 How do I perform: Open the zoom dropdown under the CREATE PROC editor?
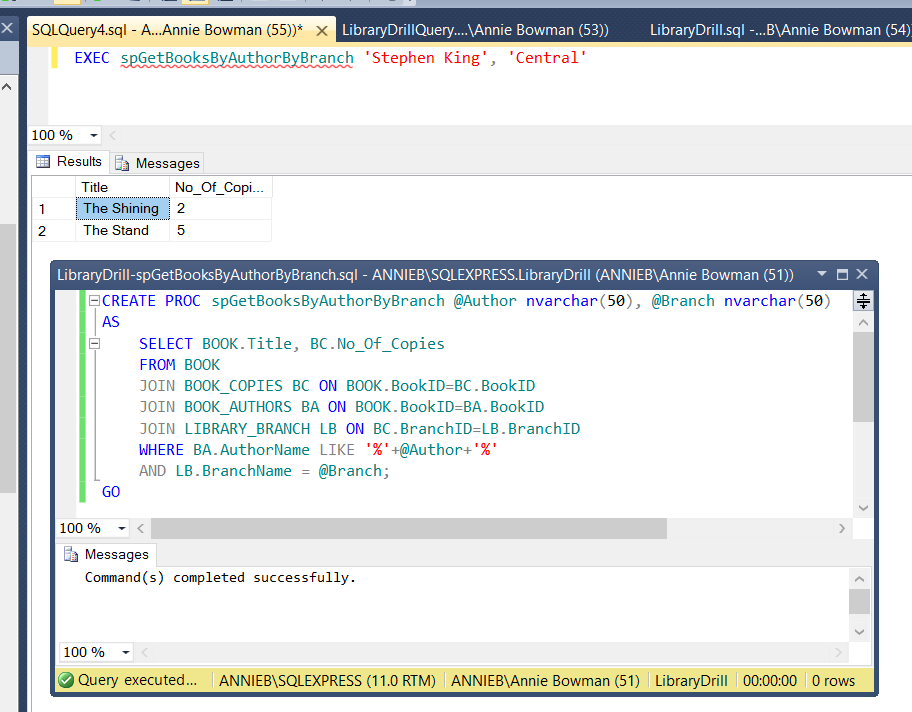coord(122,528)
